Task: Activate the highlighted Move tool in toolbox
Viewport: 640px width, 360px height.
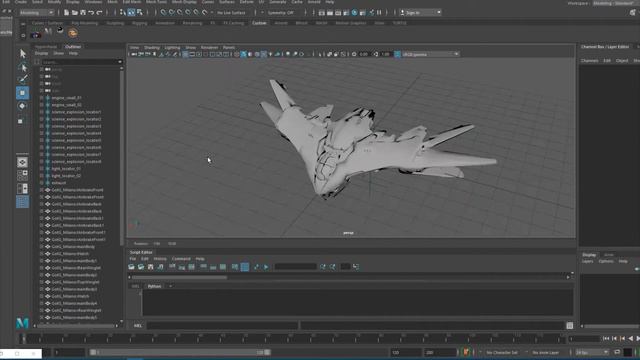Action: point(22,93)
